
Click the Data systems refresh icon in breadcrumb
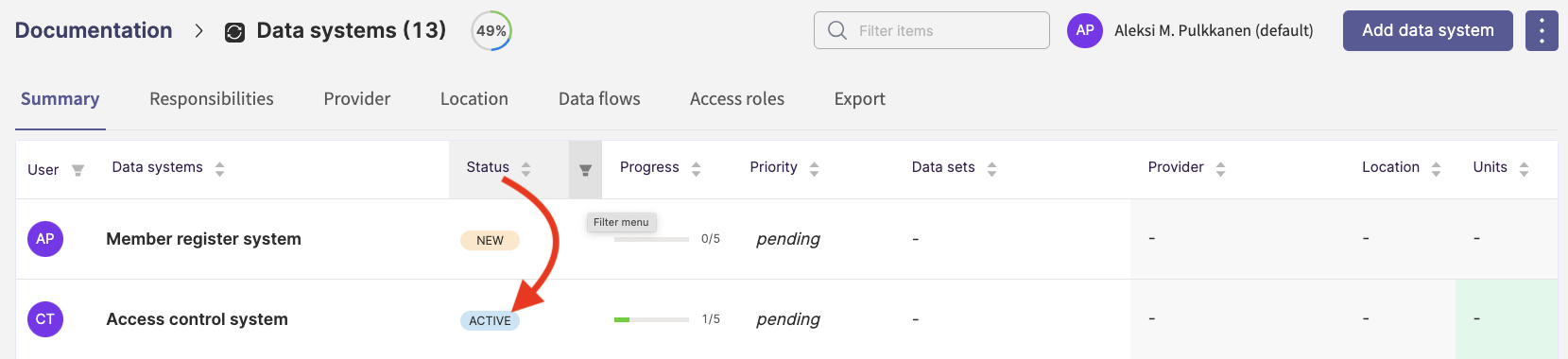pos(234,32)
